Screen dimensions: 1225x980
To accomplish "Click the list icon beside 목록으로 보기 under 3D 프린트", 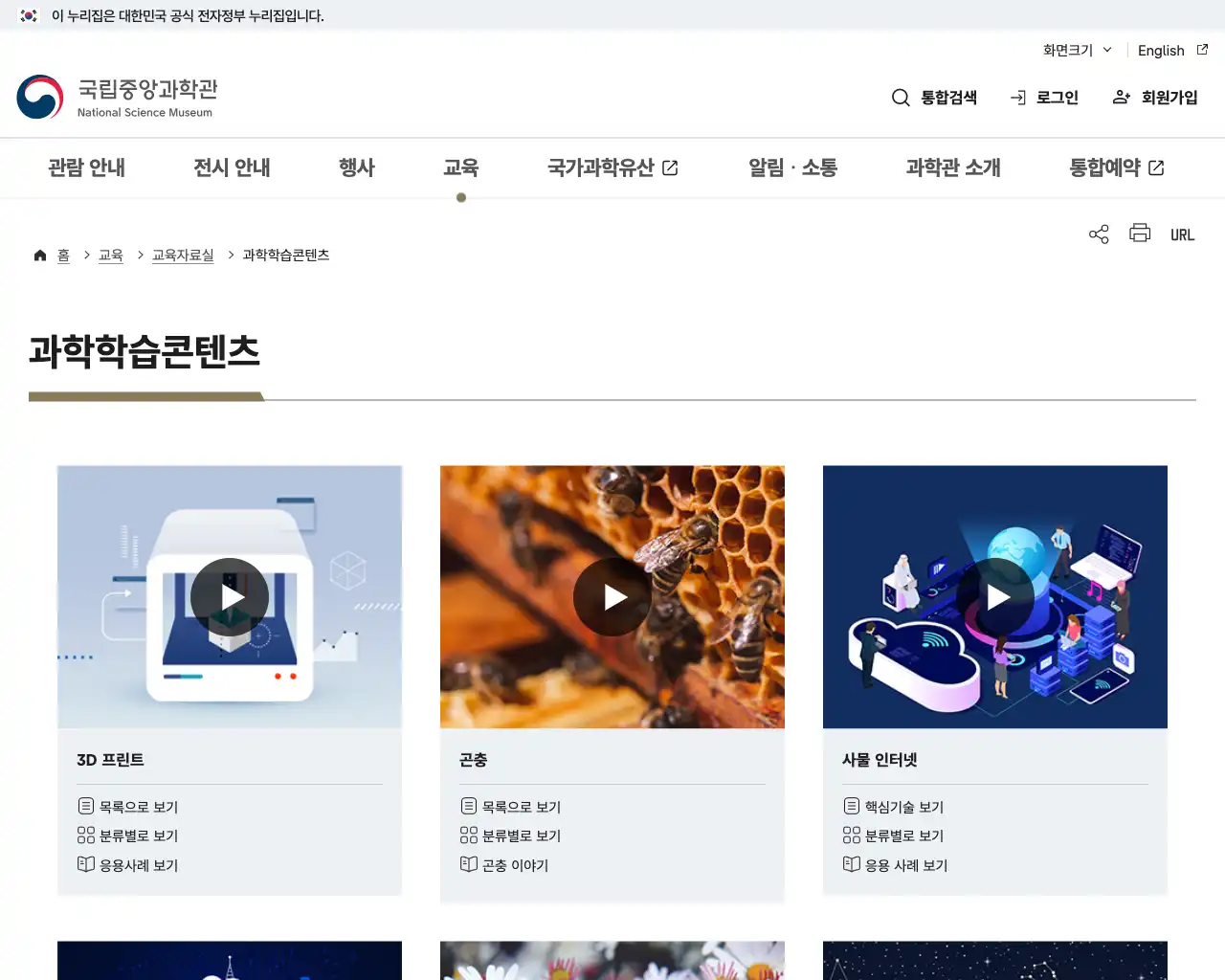I will 86,806.
